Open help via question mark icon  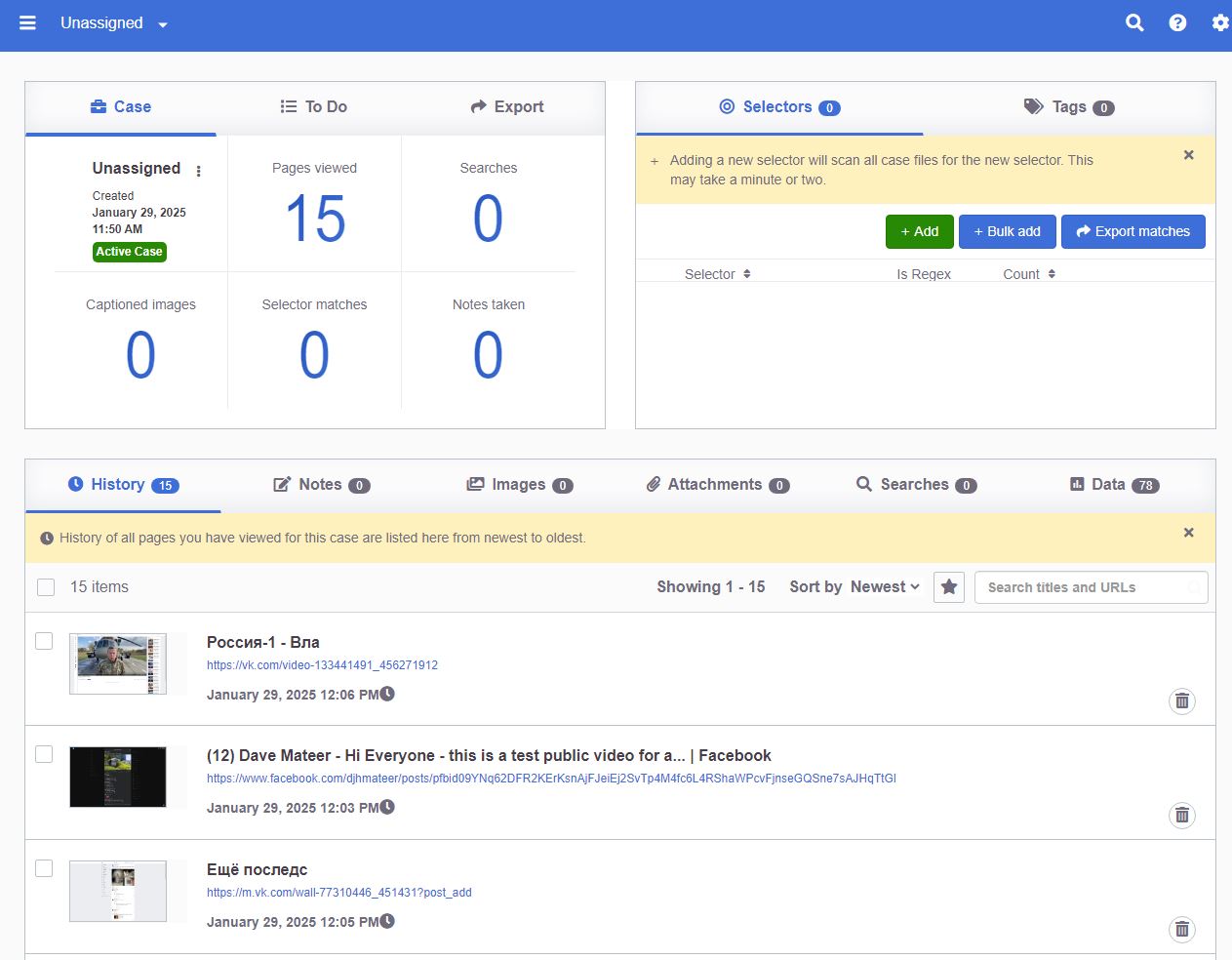click(1177, 22)
